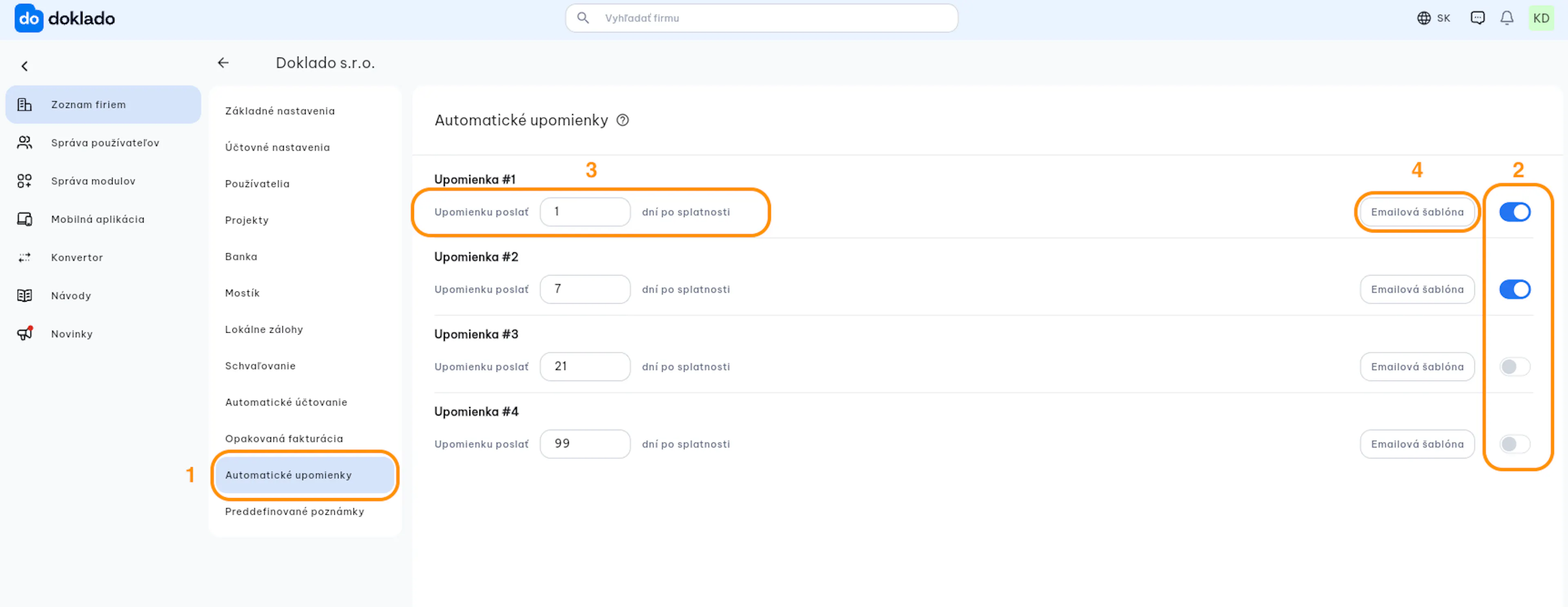1568x607 pixels.
Task: Click the back arrow beside Doklado s.r.o.
Action: tap(223, 62)
